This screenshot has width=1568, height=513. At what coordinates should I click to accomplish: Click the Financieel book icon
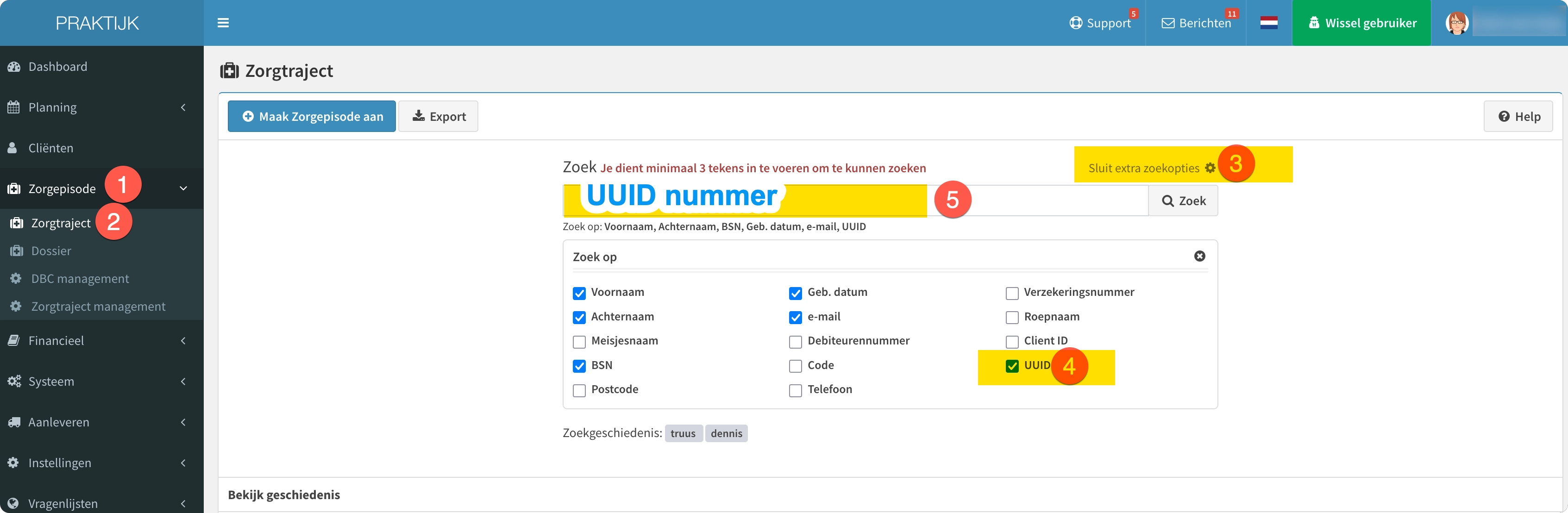pos(13,340)
